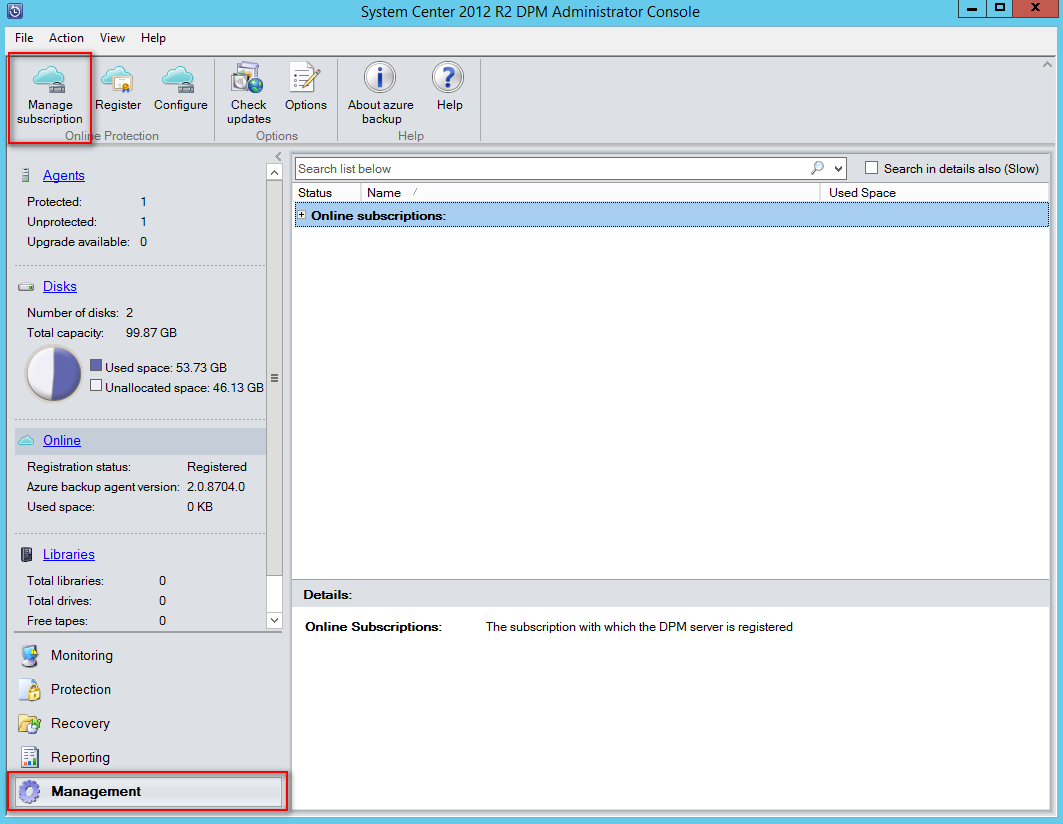Click the Reporting chart icon
The height and width of the screenshot is (824, 1063).
[29, 758]
